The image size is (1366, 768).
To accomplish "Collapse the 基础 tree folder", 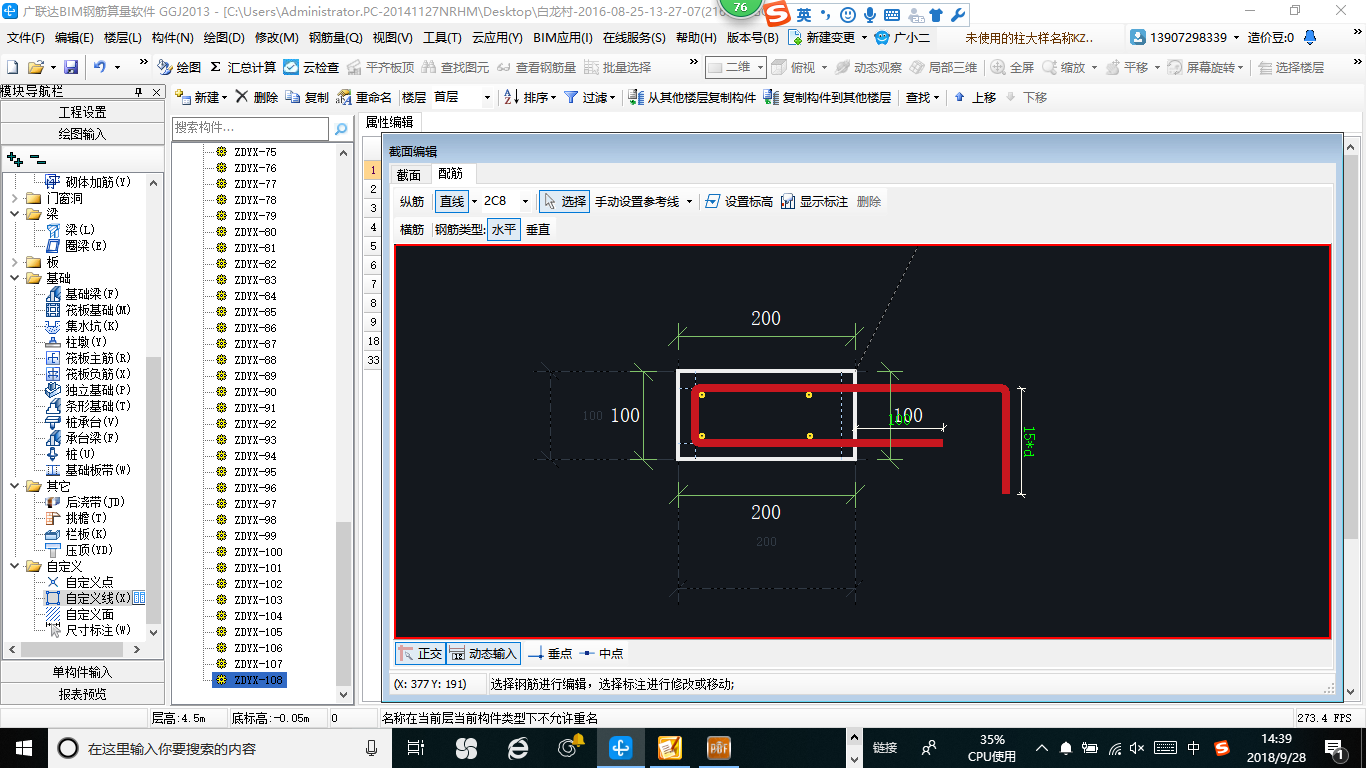I will (x=15, y=278).
